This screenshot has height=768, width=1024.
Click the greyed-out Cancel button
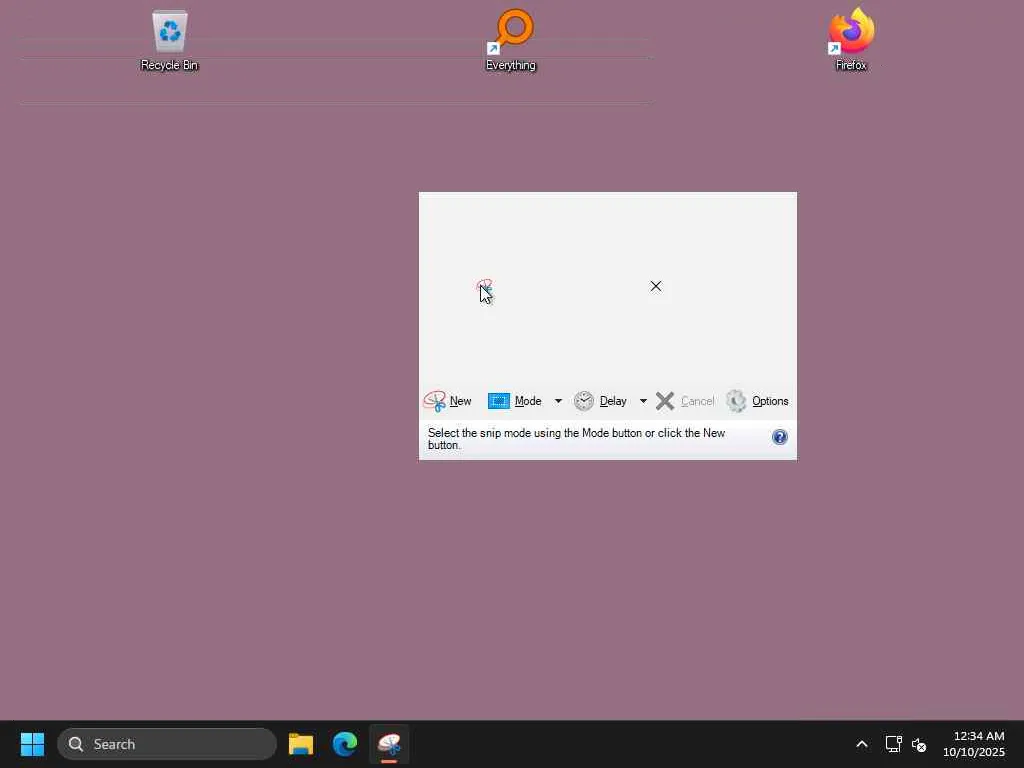coord(684,401)
